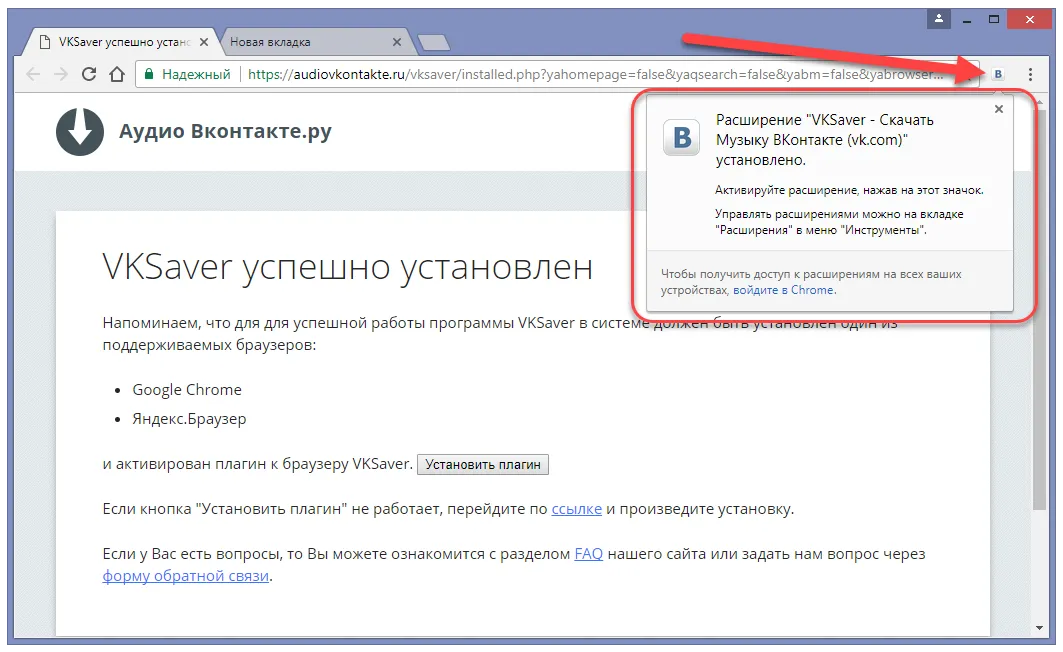Image resolution: width=1063 pixels, height=652 pixels.
Task: Switch to the VKSaver успешно установлен tab
Action: [x=121, y=42]
